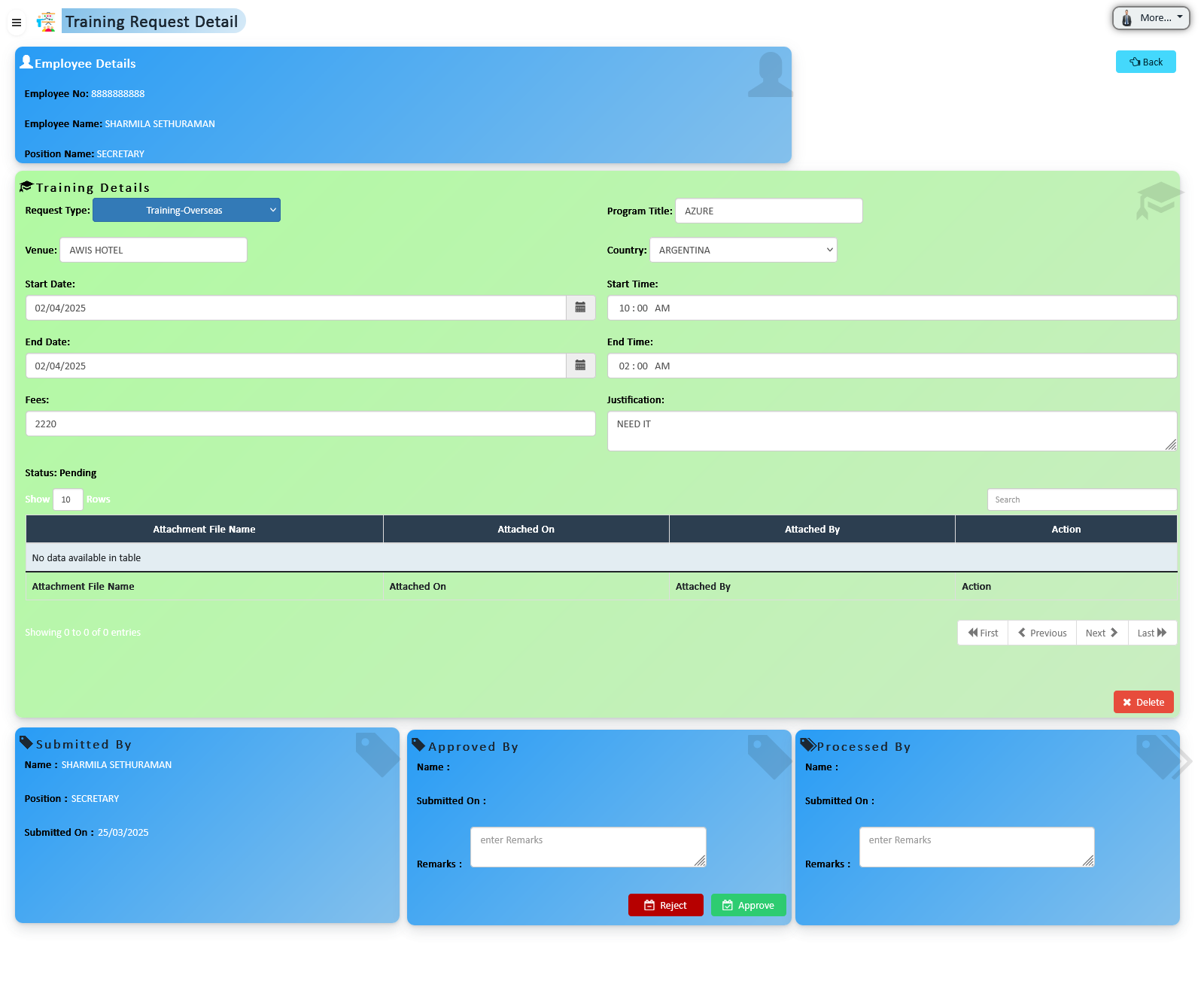
Task: Go to the Next page of attachments
Action: pos(1102,633)
